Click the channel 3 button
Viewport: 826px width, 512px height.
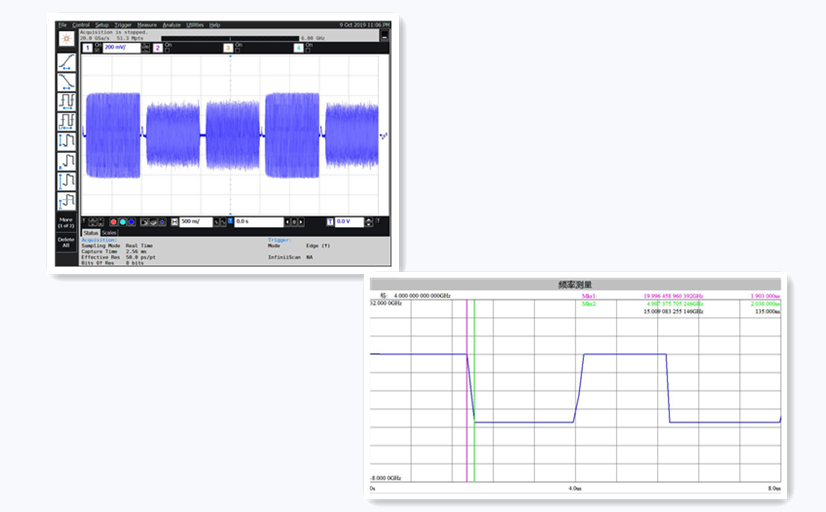coord(227,47)
